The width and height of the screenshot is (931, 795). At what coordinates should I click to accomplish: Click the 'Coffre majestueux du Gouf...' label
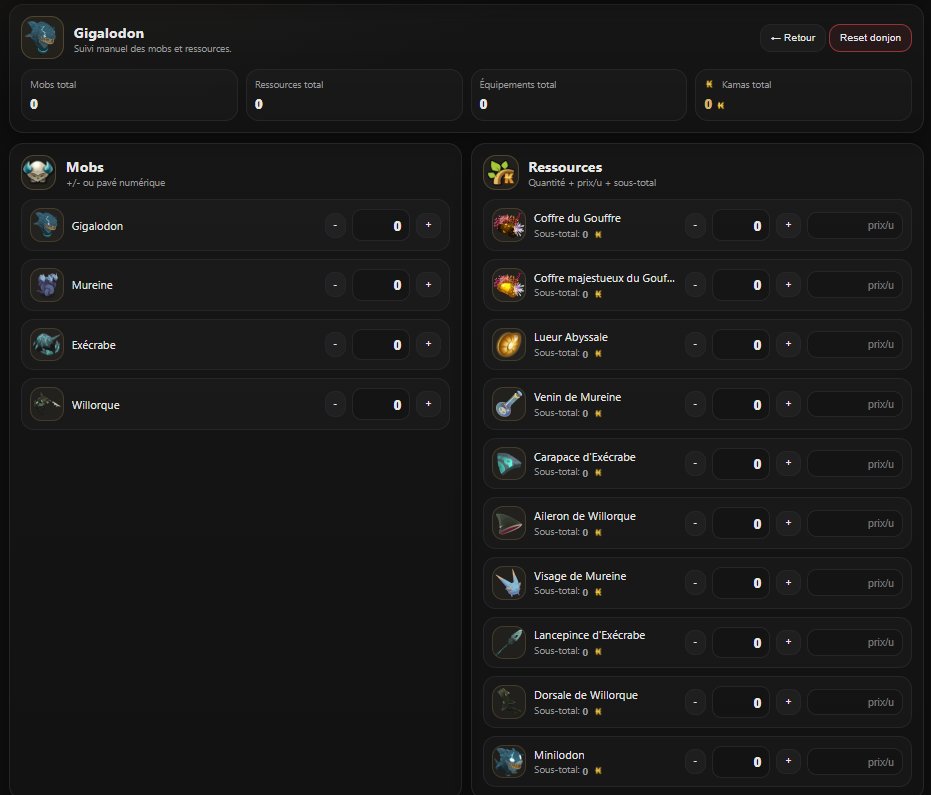604,278
